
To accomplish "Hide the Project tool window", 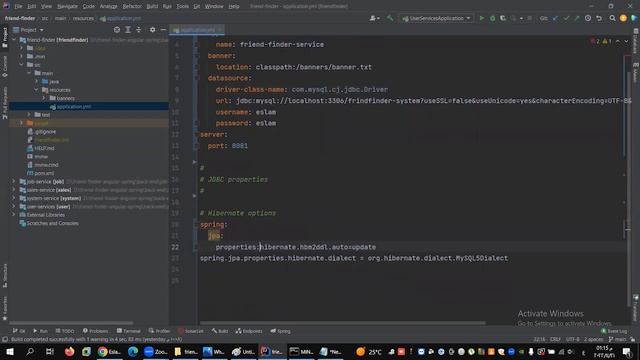I will pos(163,30).
